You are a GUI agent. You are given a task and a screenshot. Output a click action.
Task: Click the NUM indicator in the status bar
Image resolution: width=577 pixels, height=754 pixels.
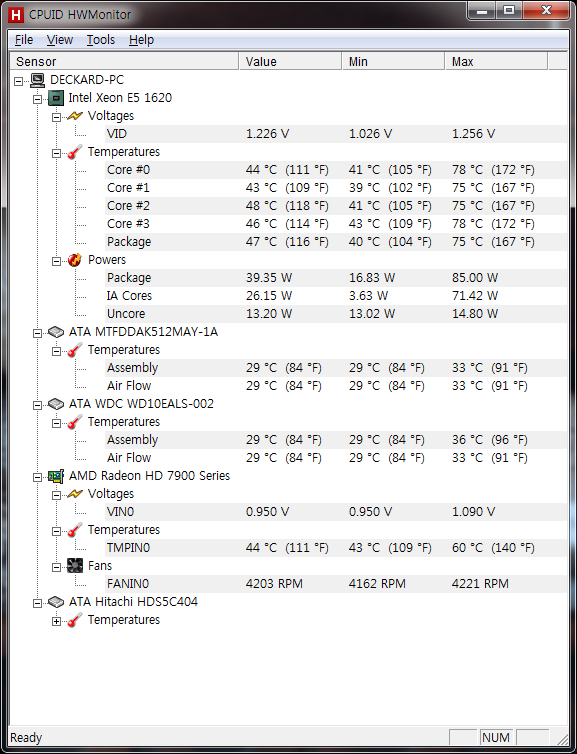(496, 738)
